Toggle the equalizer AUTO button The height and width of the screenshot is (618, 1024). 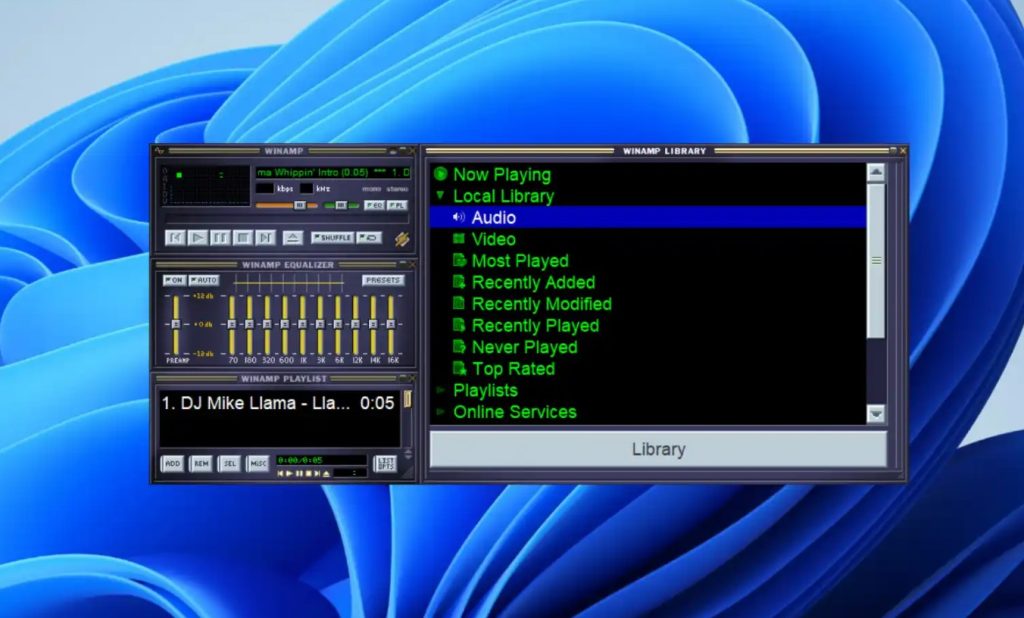pyautogui.click(x=204, y=280)
